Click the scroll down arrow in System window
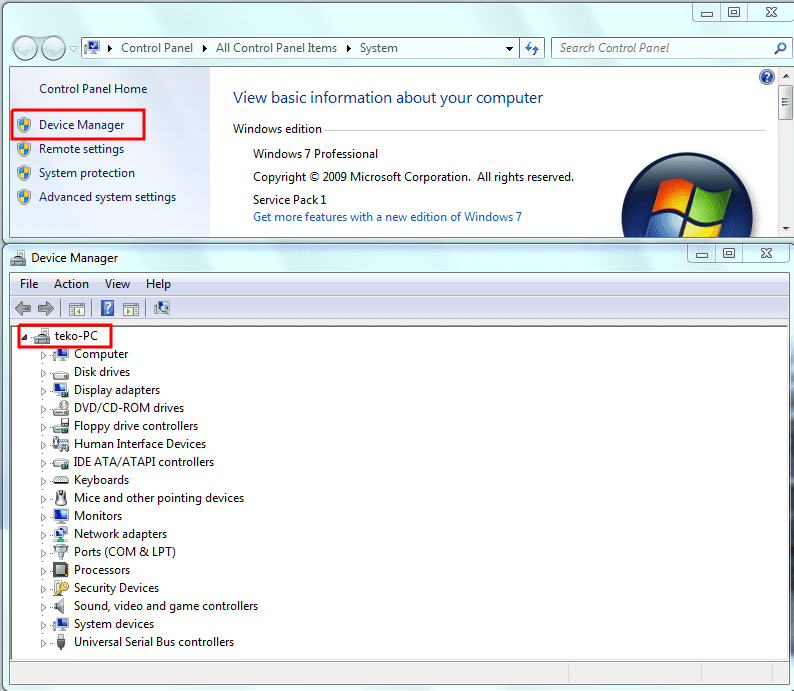 [785, 229]
